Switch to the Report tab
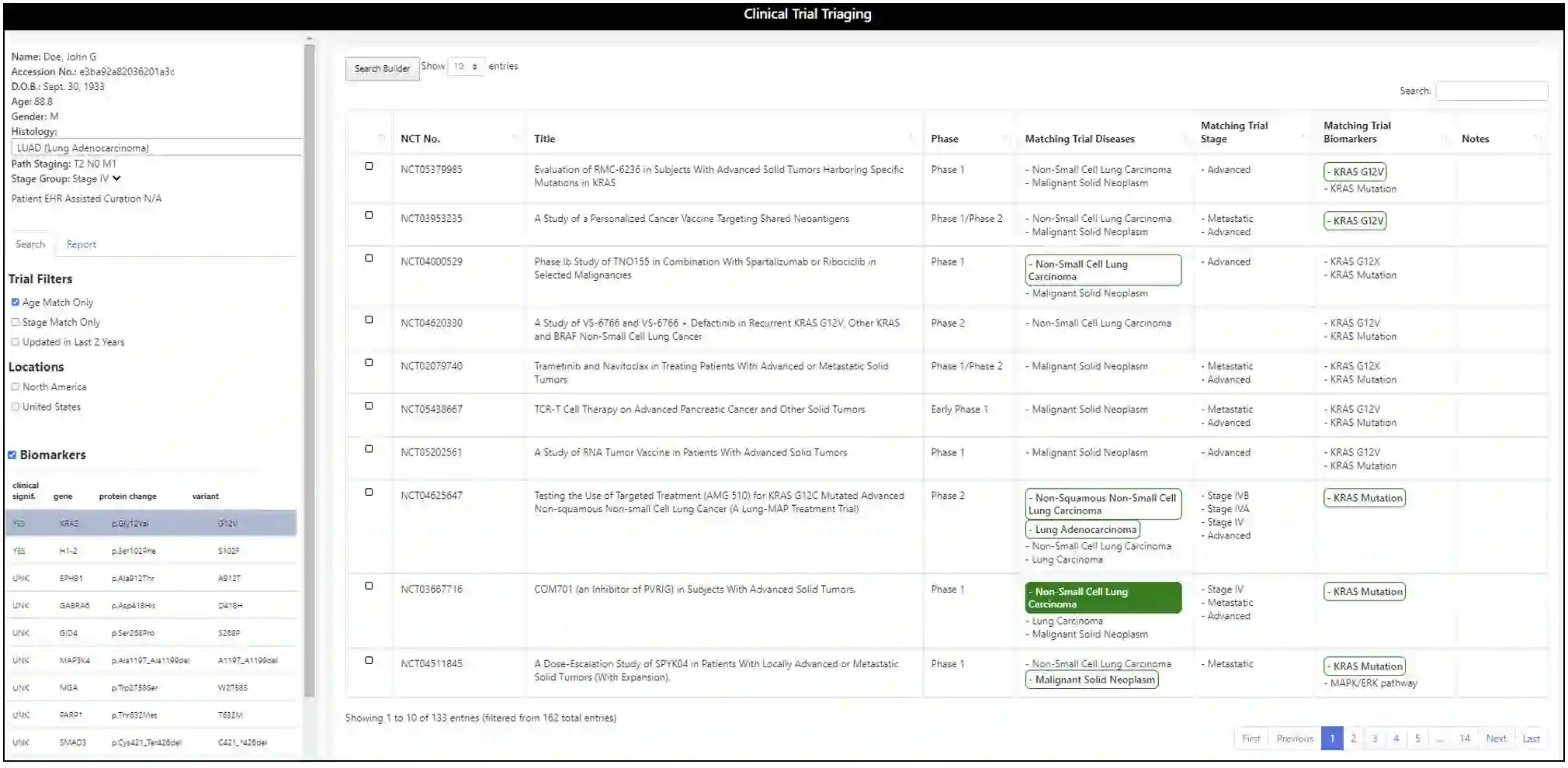 (82, 244)
